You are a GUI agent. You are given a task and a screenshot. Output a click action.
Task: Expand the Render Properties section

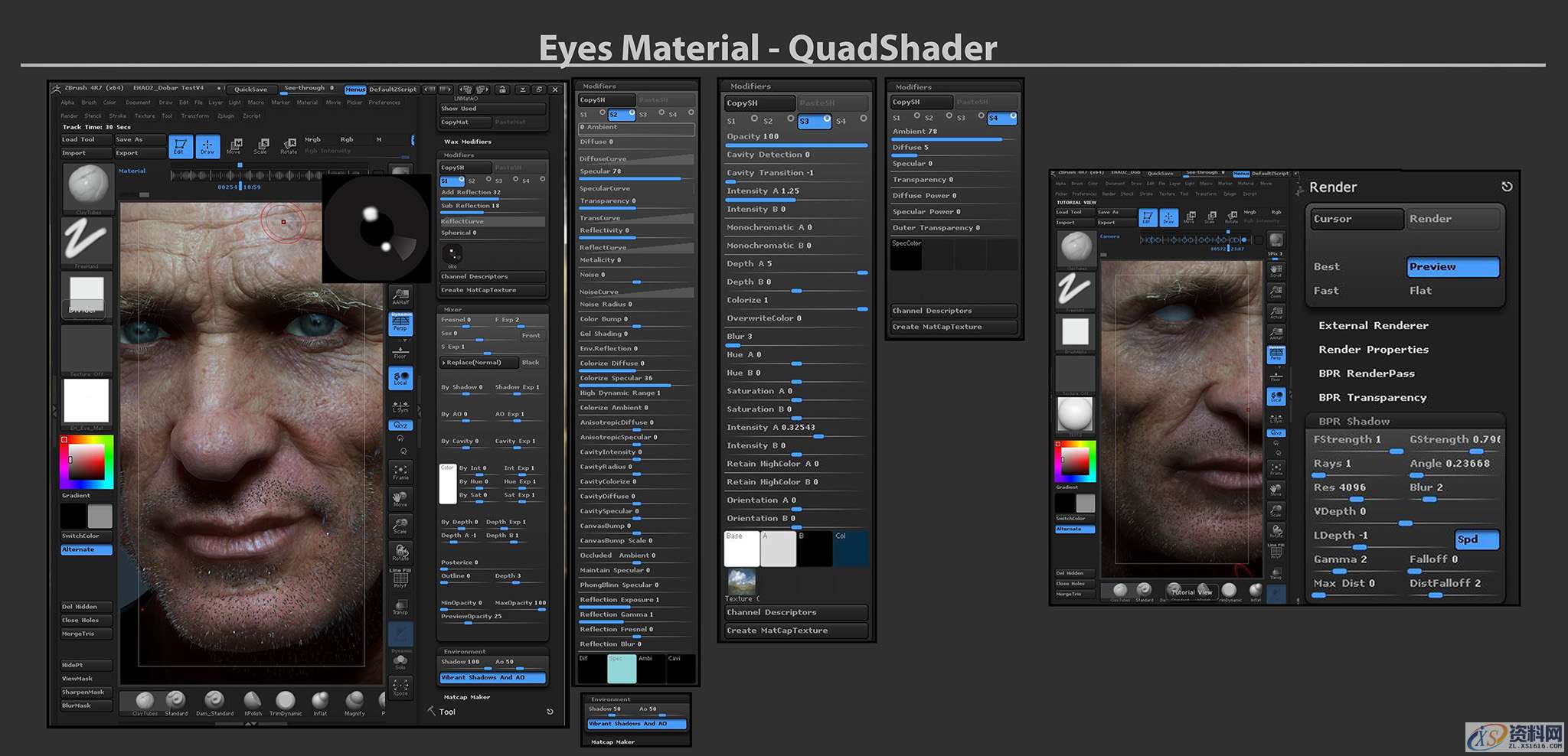pyautogui.click(x=1373, y=350)
